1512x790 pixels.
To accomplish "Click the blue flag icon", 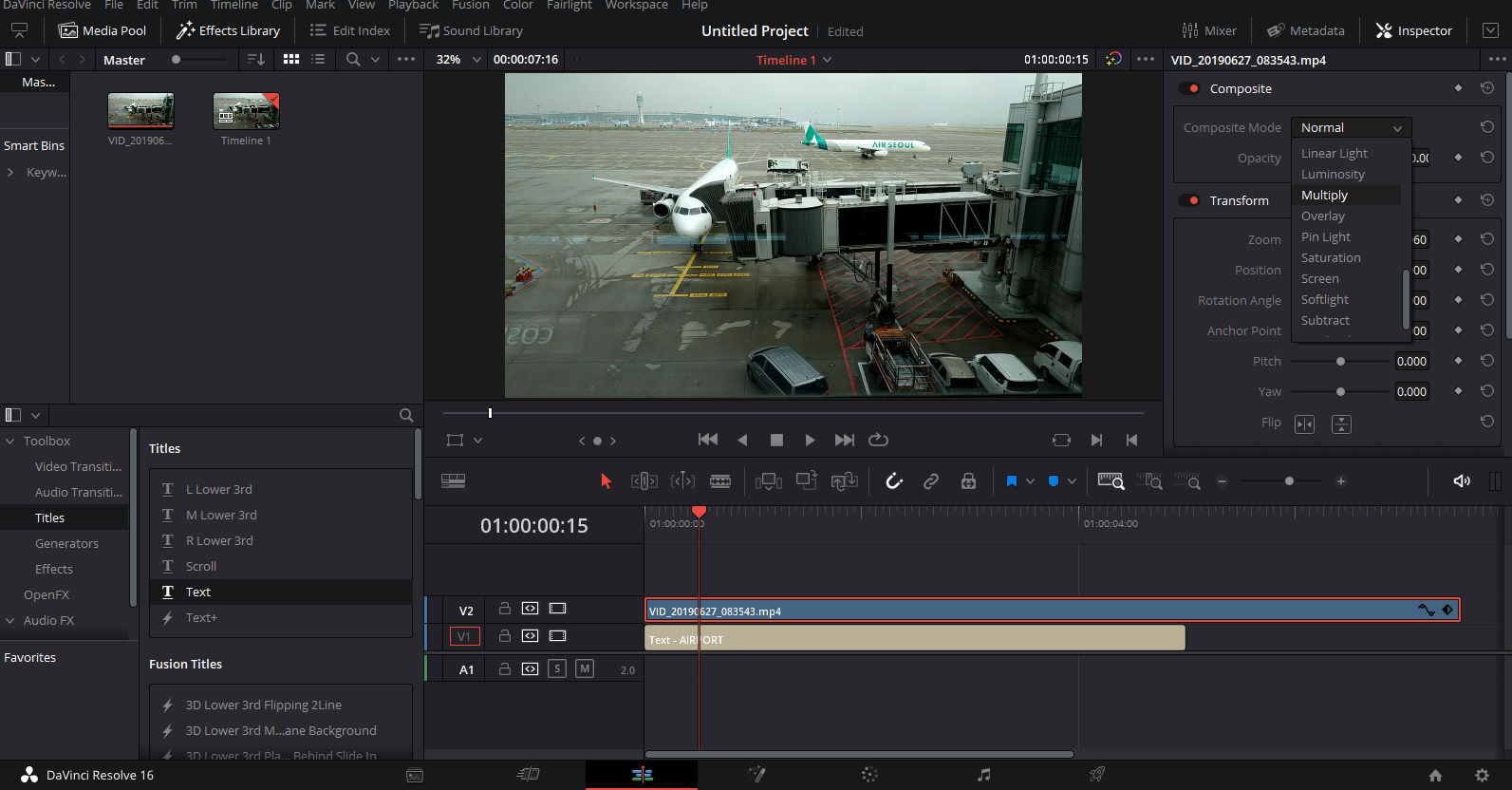I will [x=1012, y=481].
